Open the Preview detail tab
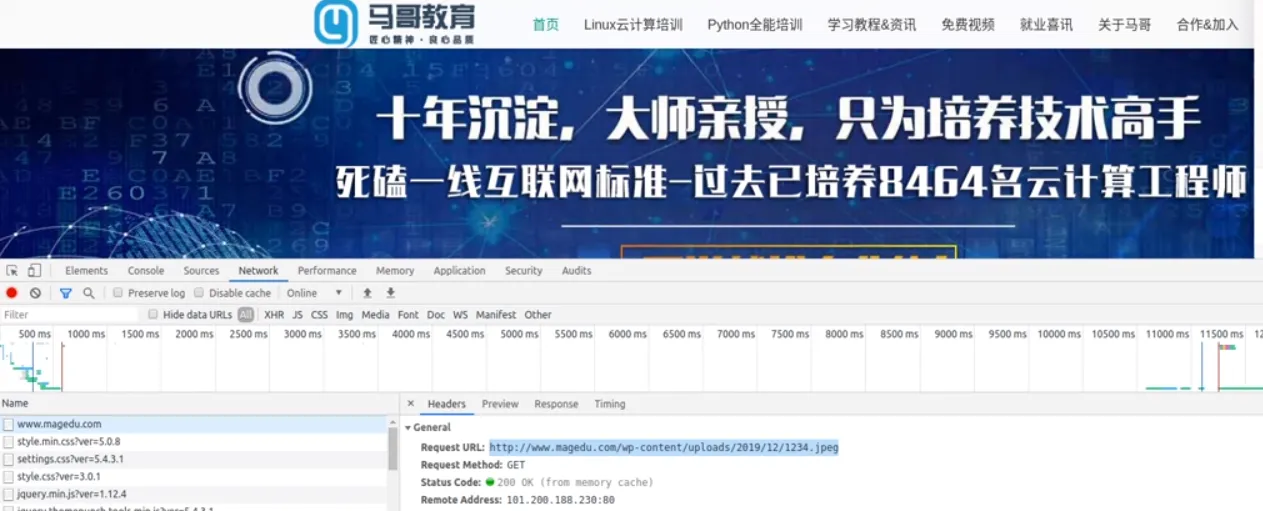Image resolution: width=1263 pixels, height=511 pixels. (x=500, y=404)
